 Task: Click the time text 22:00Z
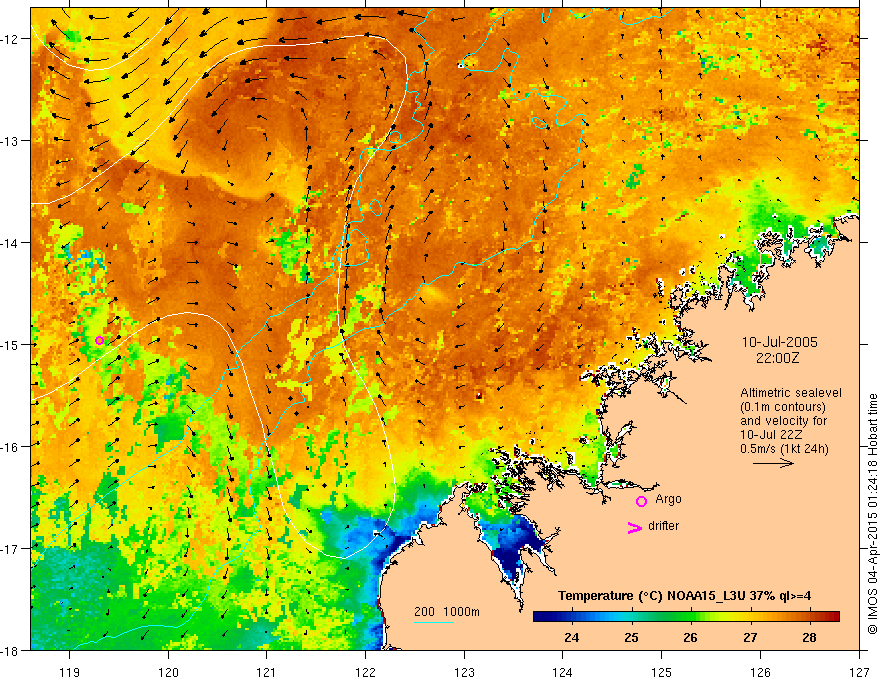777,358
